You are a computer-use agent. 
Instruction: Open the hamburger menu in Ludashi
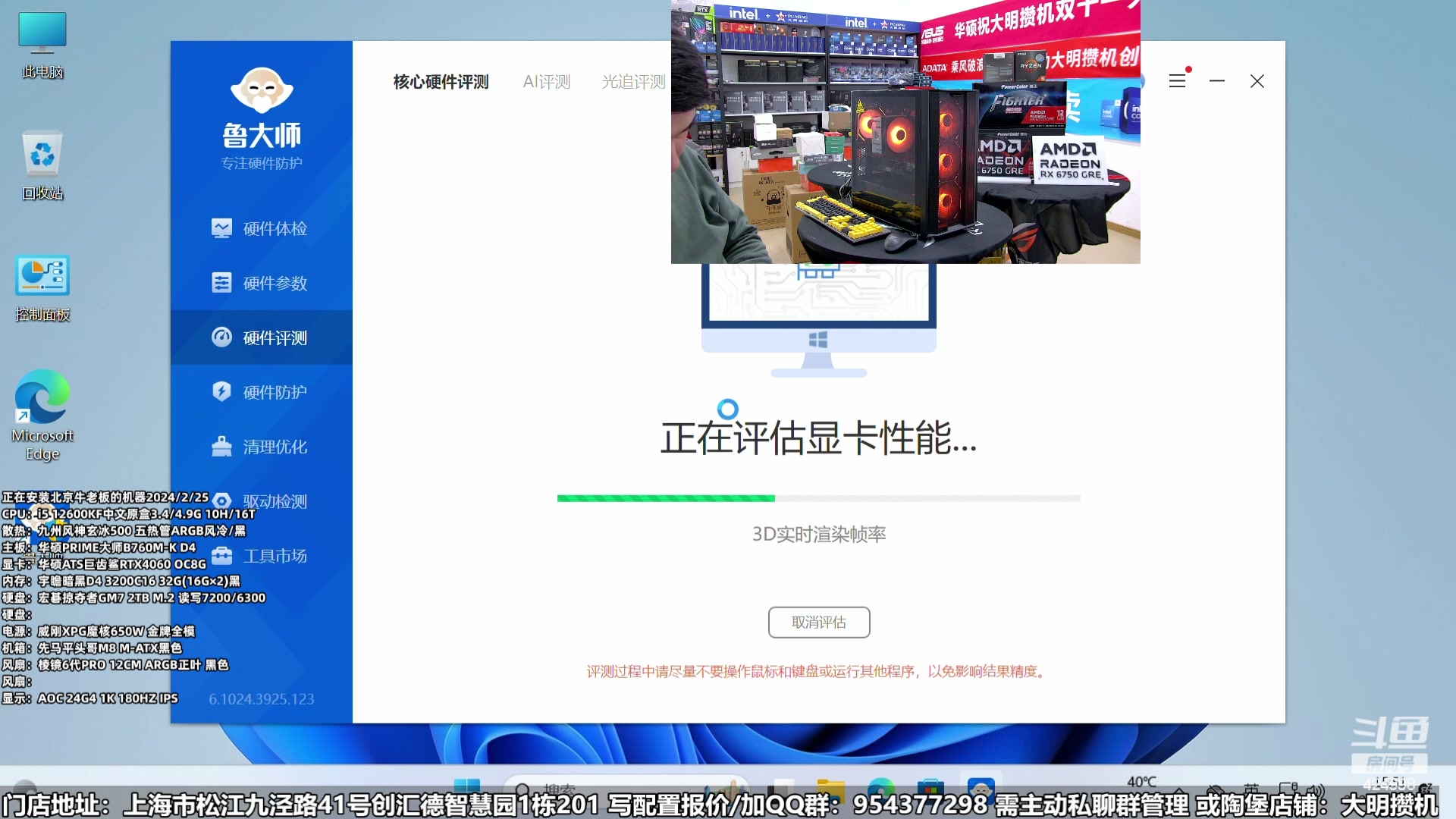[x=1177, y=80]
